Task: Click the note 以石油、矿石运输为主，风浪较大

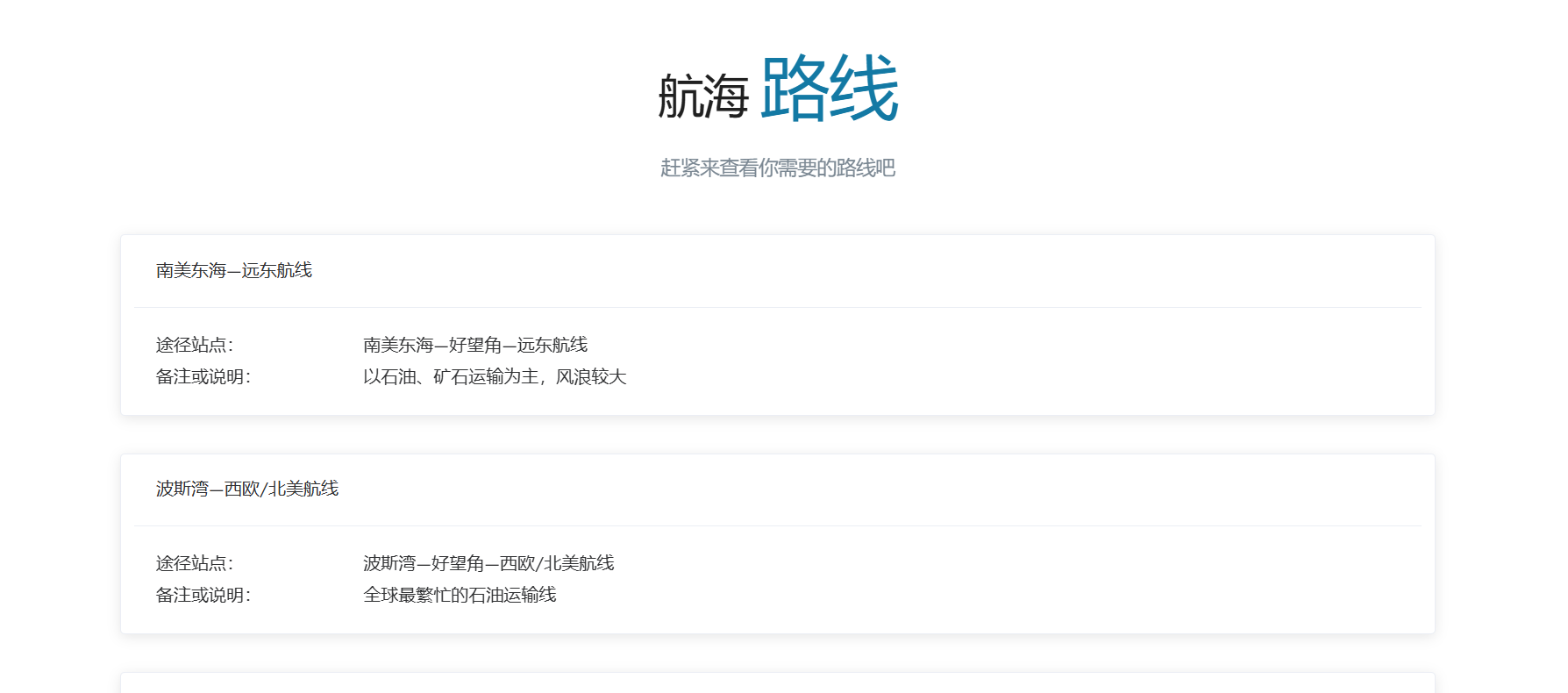Action: click(495, 376)
